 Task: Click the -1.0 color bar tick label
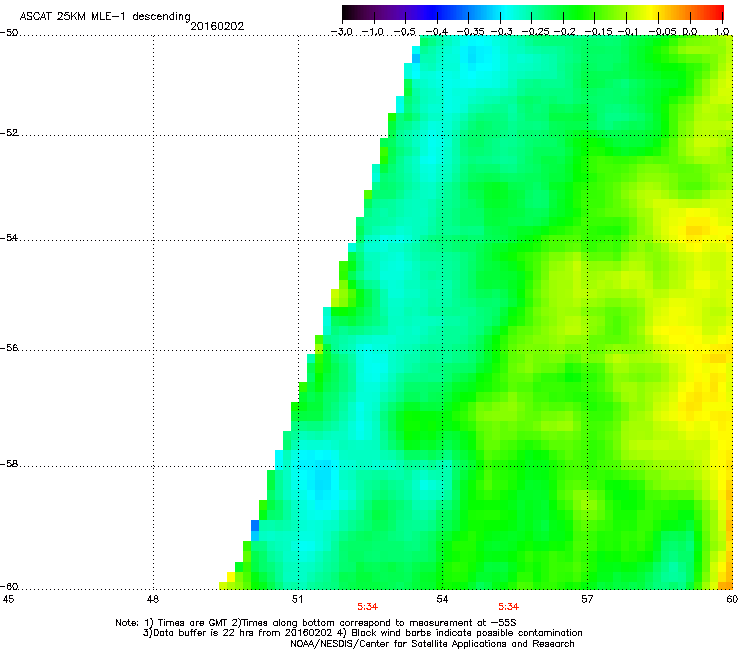point(373,32)
